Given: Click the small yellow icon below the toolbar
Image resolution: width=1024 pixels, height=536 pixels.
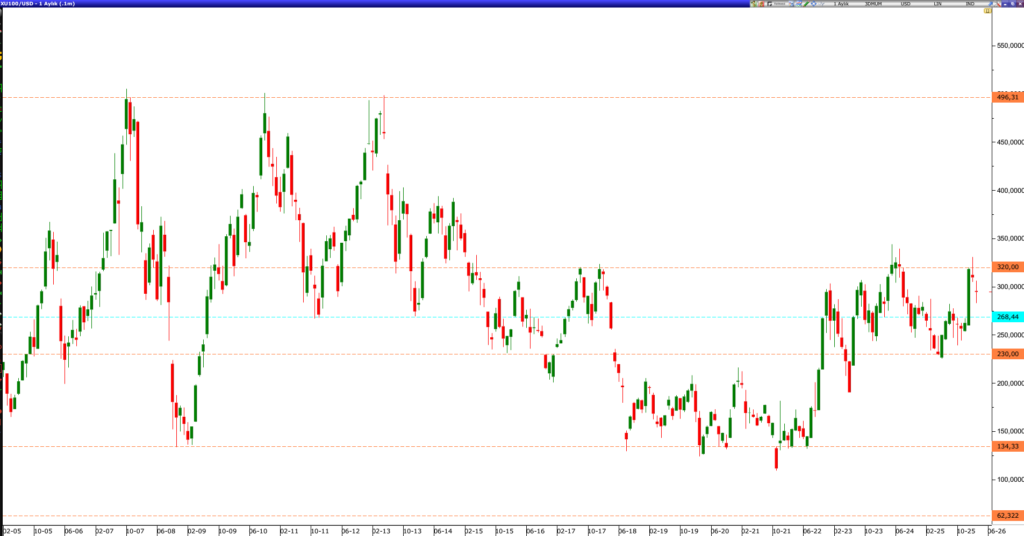Looking at the screenshot, I should click(x=987, y=11).
